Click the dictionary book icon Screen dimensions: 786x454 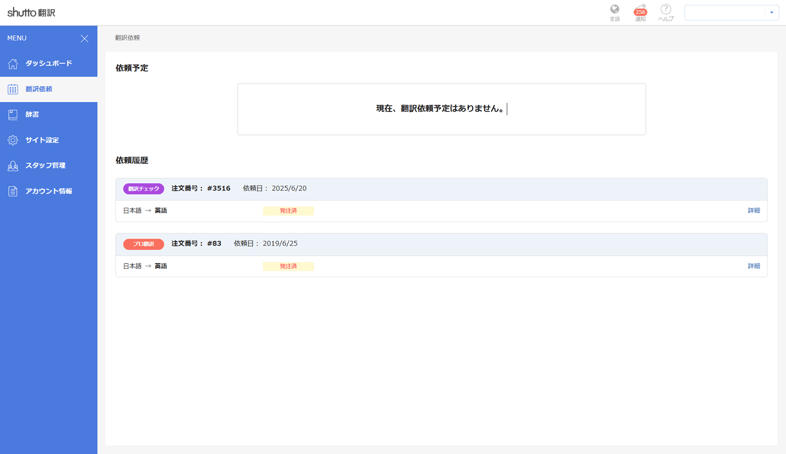[x=13, y=115]
